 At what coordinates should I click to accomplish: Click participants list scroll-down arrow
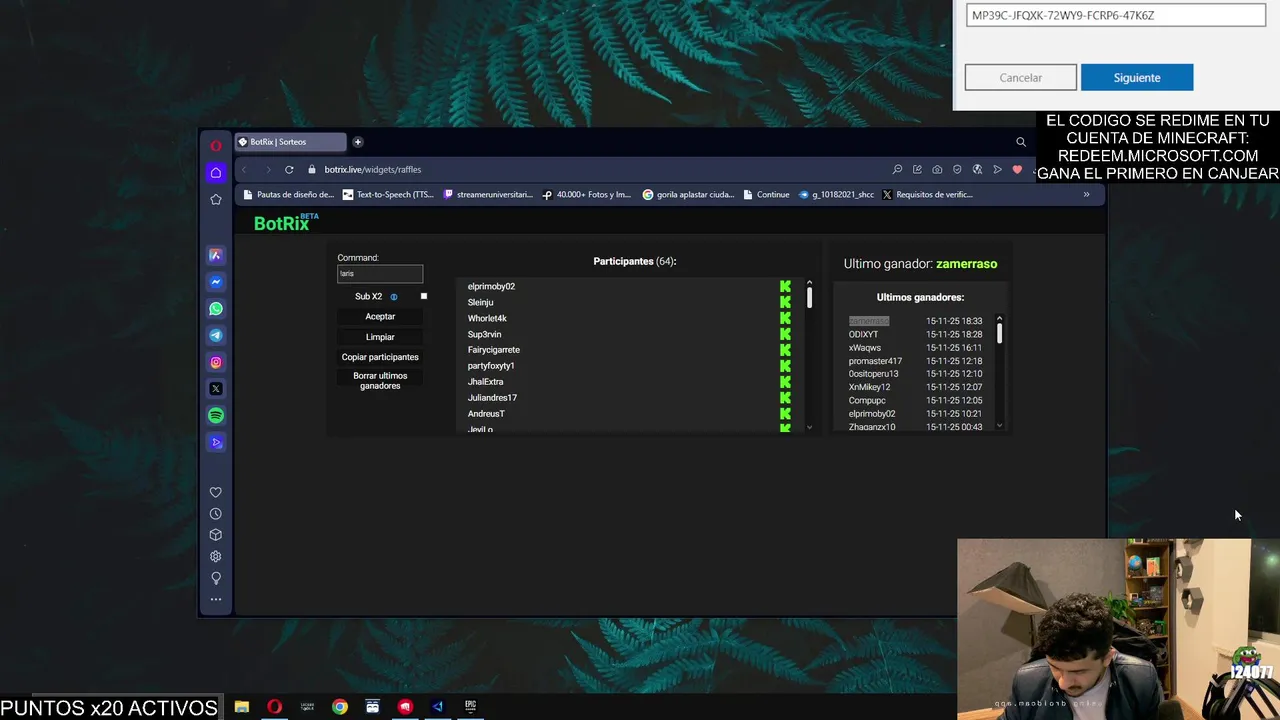[809, 428]
